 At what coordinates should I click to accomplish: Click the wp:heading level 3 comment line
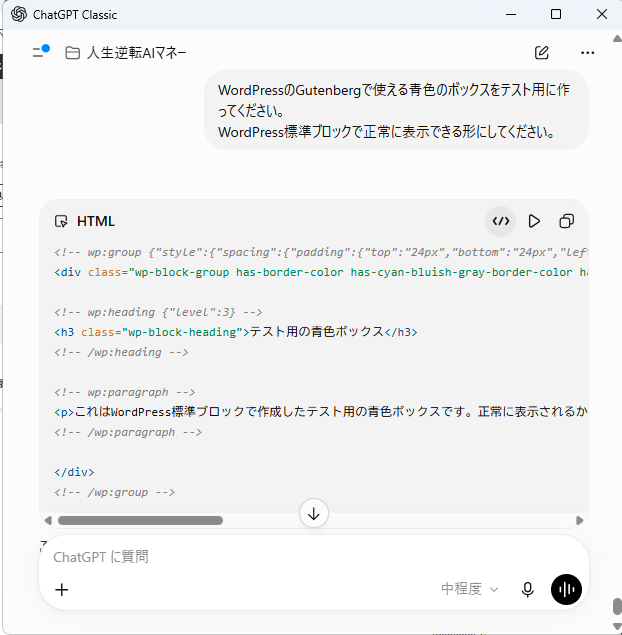tap(158, 312)
